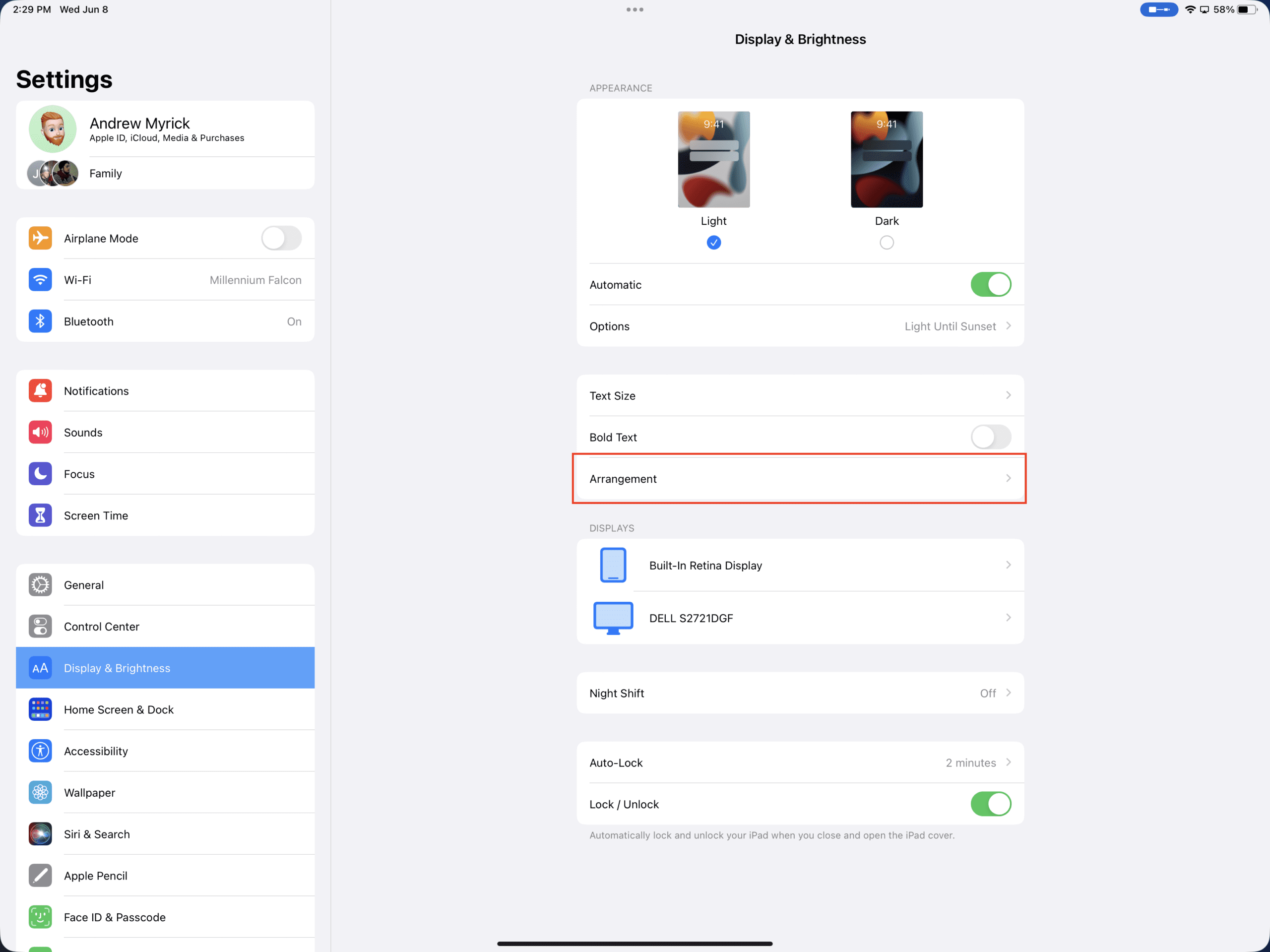Toggle the Lock/Unlock smart cover switch
1270x952 pixels.
point(991,803)
